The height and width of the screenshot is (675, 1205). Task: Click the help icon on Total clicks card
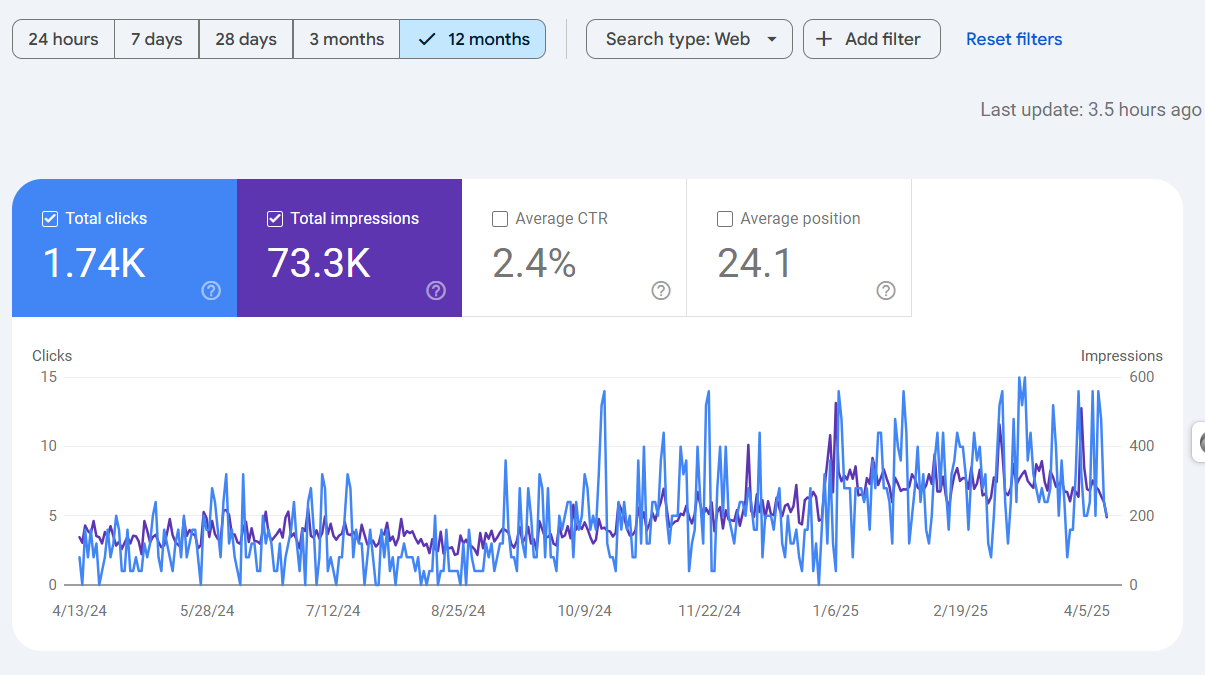(211, 291)
